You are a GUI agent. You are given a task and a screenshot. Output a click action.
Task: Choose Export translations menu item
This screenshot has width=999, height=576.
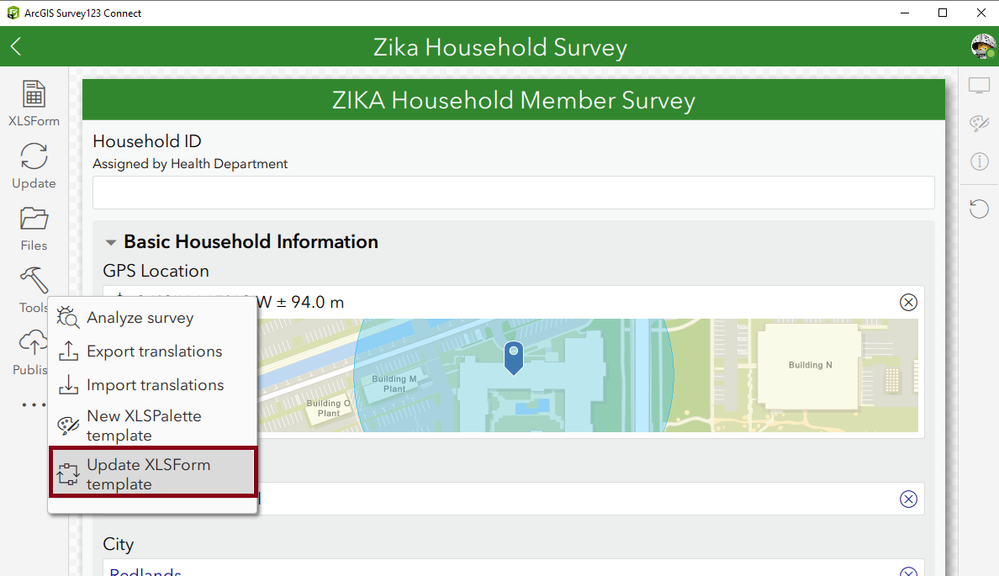153,351
